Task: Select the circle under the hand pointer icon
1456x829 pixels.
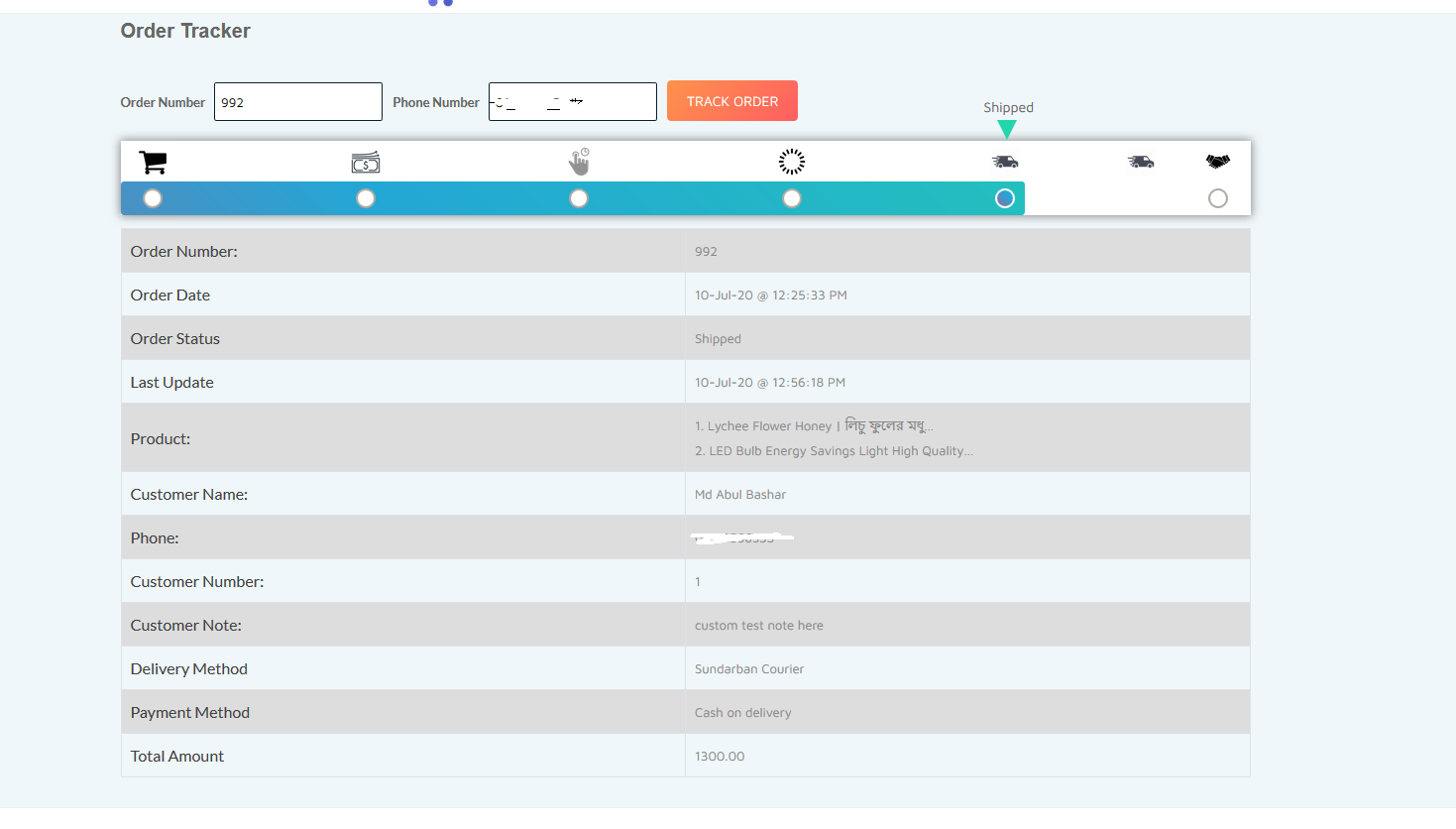Action: click(x=579, y=198)
